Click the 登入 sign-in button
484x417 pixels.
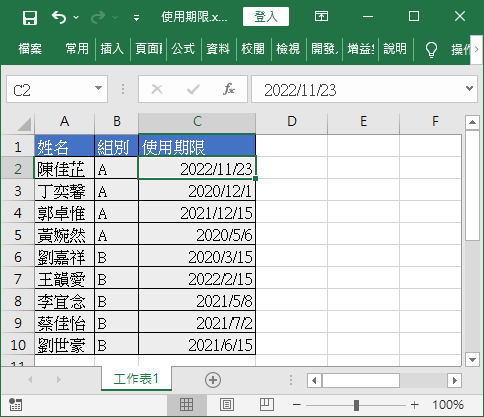pos(266,16)
